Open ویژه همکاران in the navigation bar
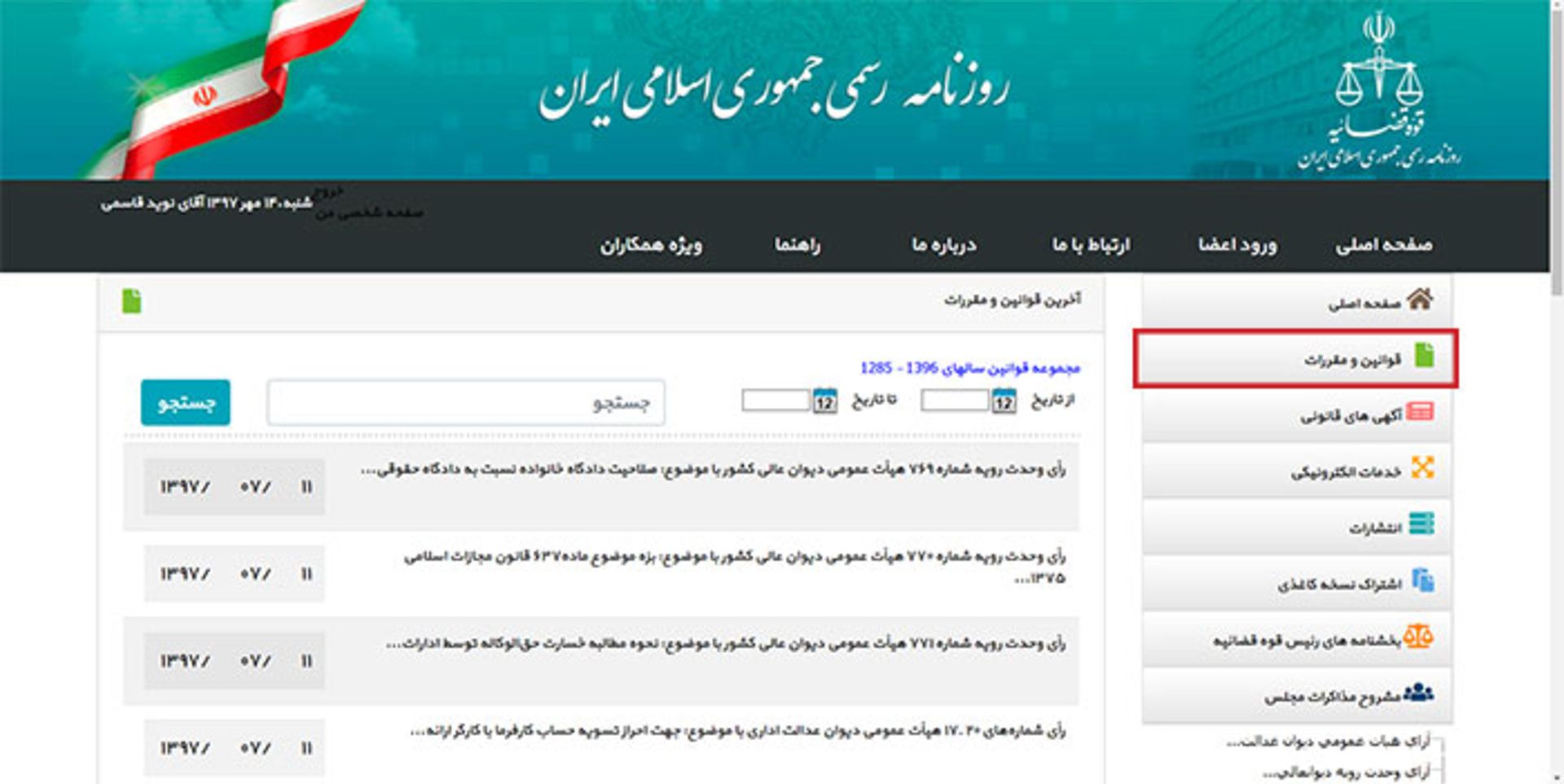Image resolution: width=1564 pixels, height=784 pixels. pyautogui.click(x=652, y=243)
